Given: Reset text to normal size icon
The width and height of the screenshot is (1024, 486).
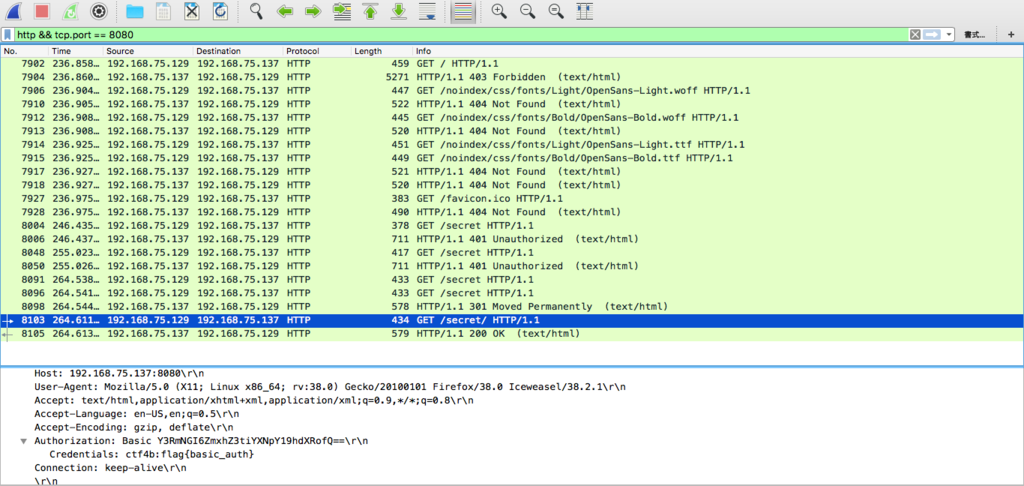Looking at the screenshot, I should (556, 11).
